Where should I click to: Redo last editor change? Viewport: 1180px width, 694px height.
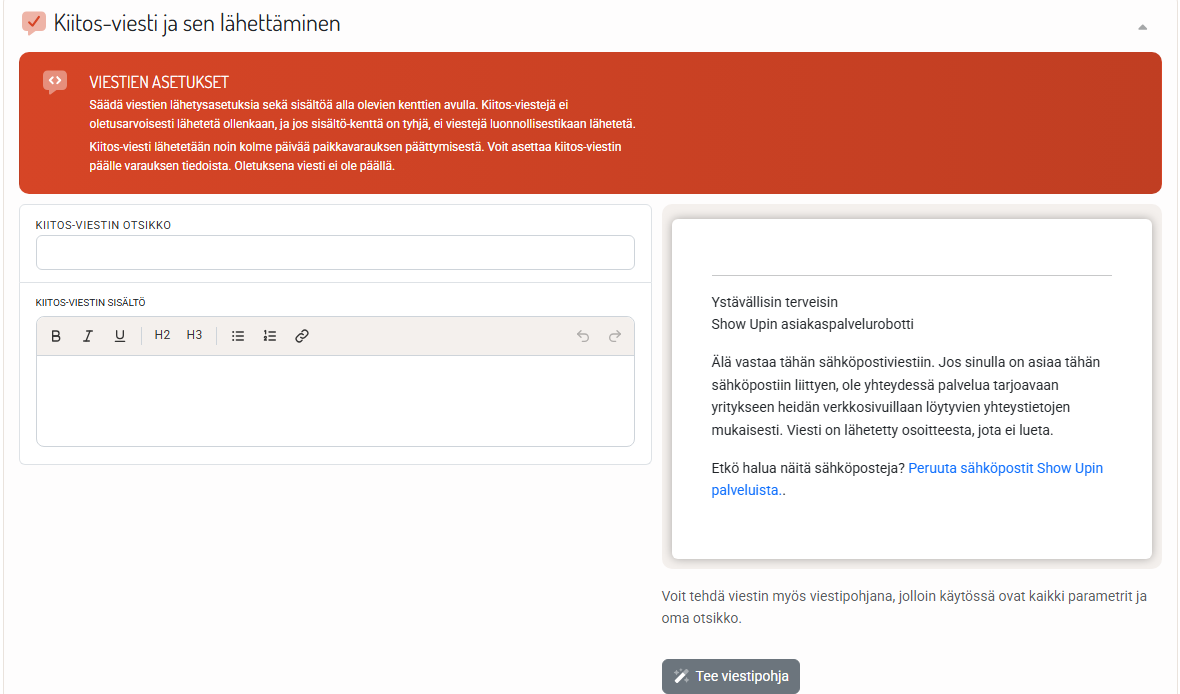[615, 336]
